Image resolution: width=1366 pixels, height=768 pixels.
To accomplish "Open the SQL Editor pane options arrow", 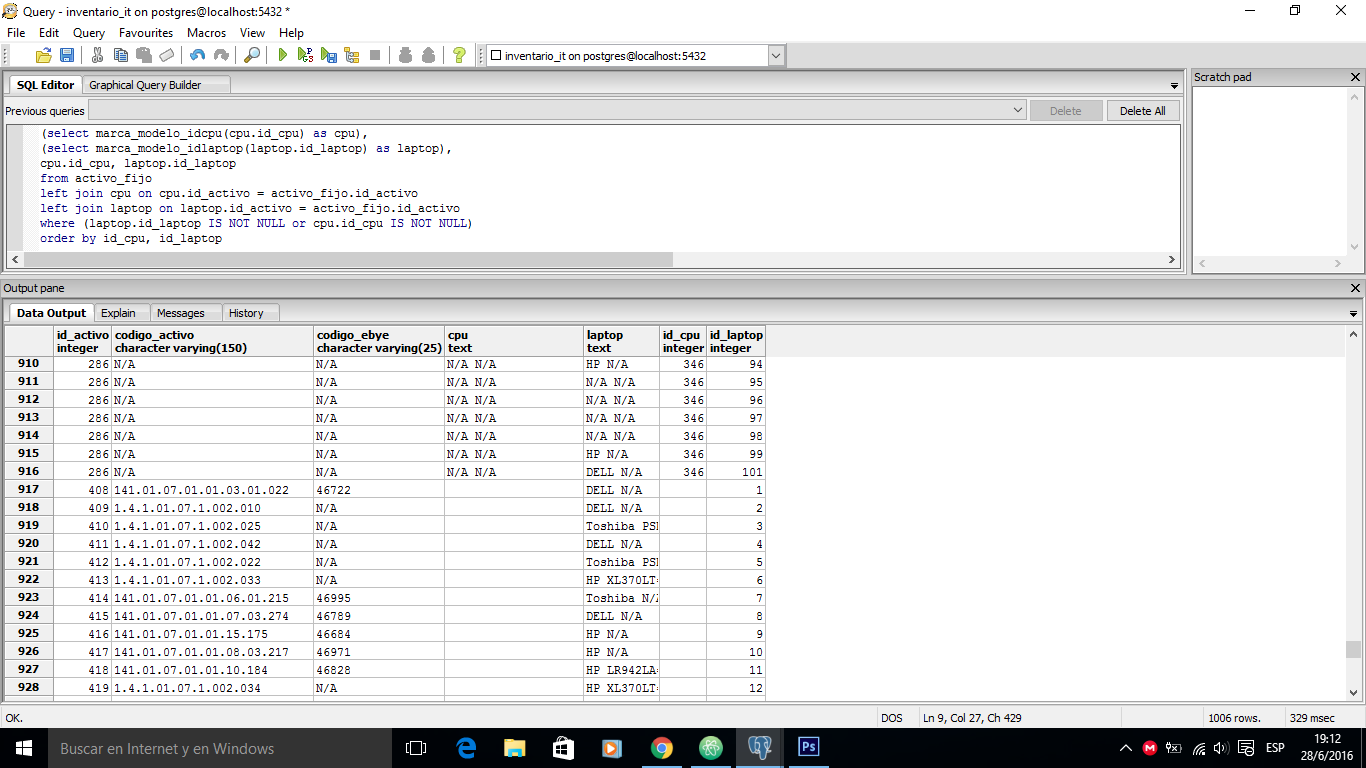I will (1174, 86).
